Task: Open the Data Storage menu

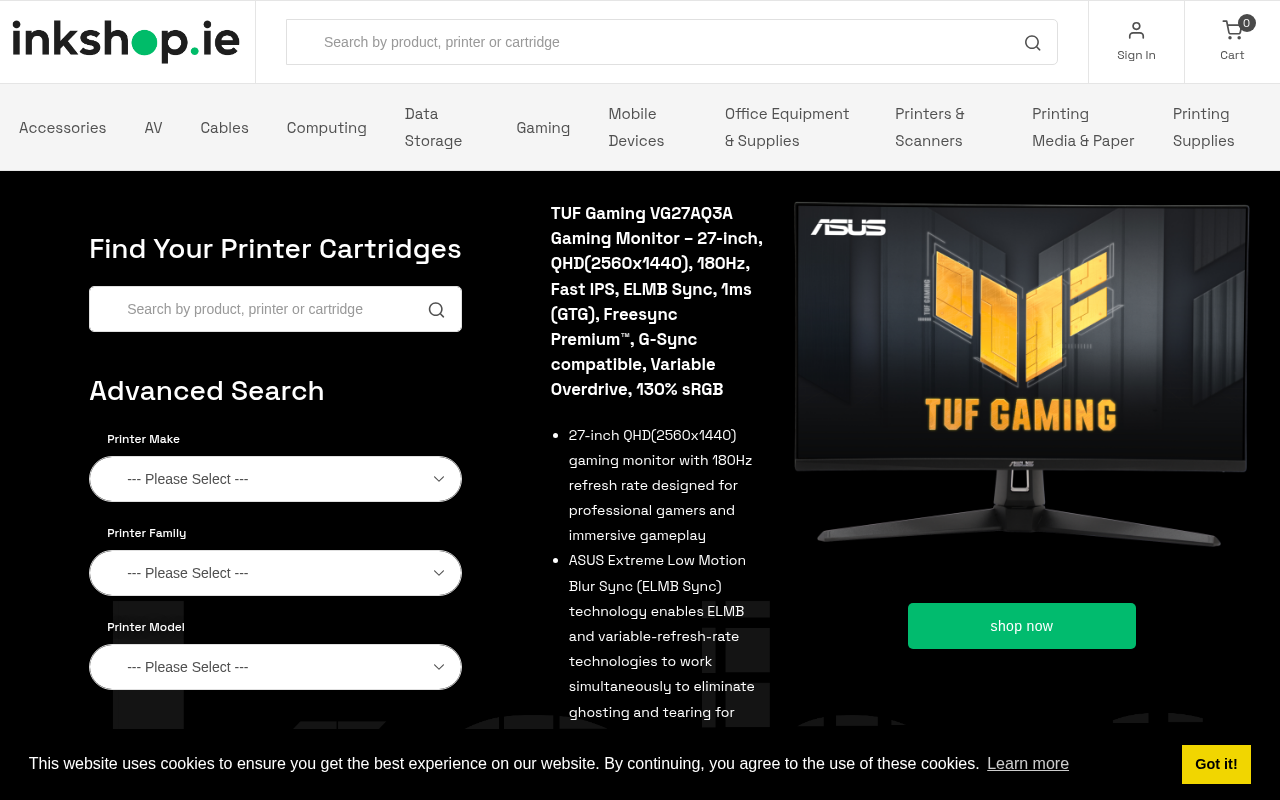Action: [x=434, y=127]
